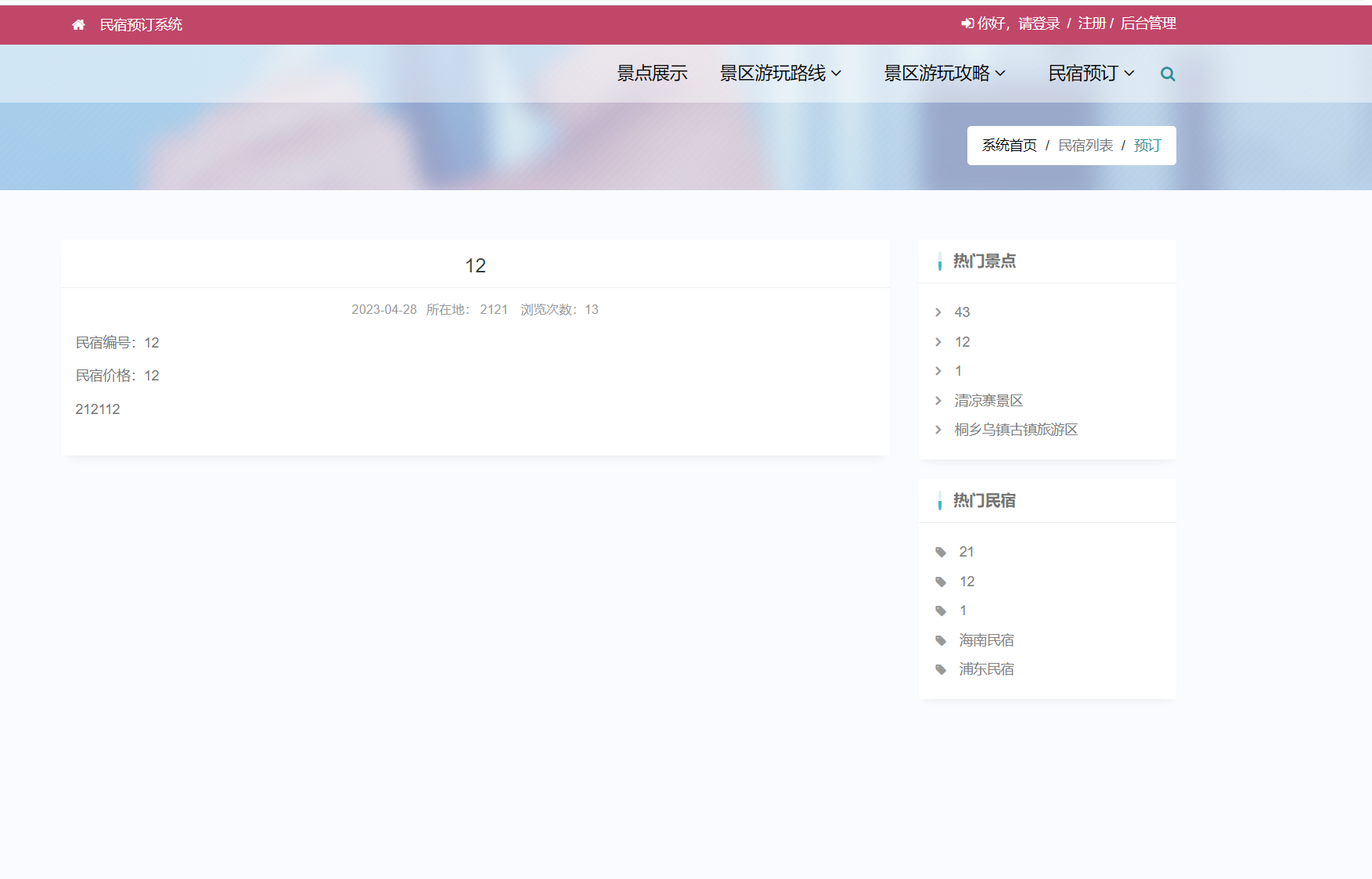Click the 热门民宿 panel header icon

click(x=939, y=501)
